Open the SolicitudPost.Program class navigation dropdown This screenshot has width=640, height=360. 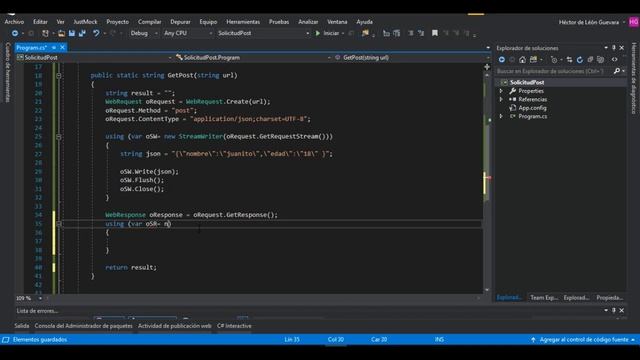pos(253,58)
